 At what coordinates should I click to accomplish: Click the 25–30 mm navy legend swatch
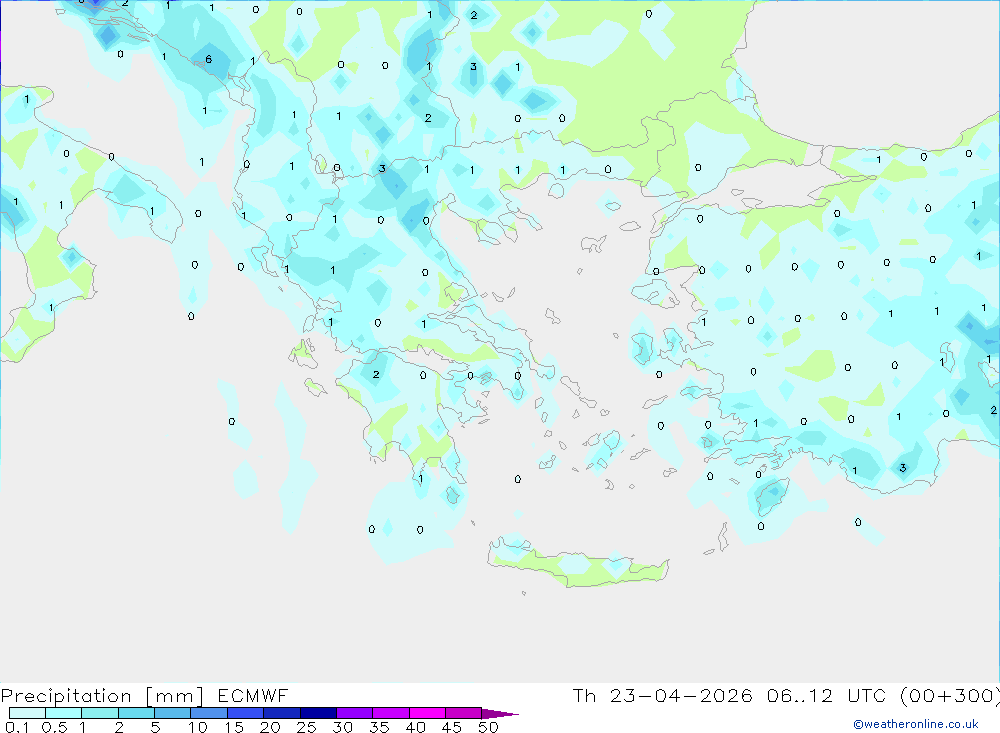click(318, 713)
